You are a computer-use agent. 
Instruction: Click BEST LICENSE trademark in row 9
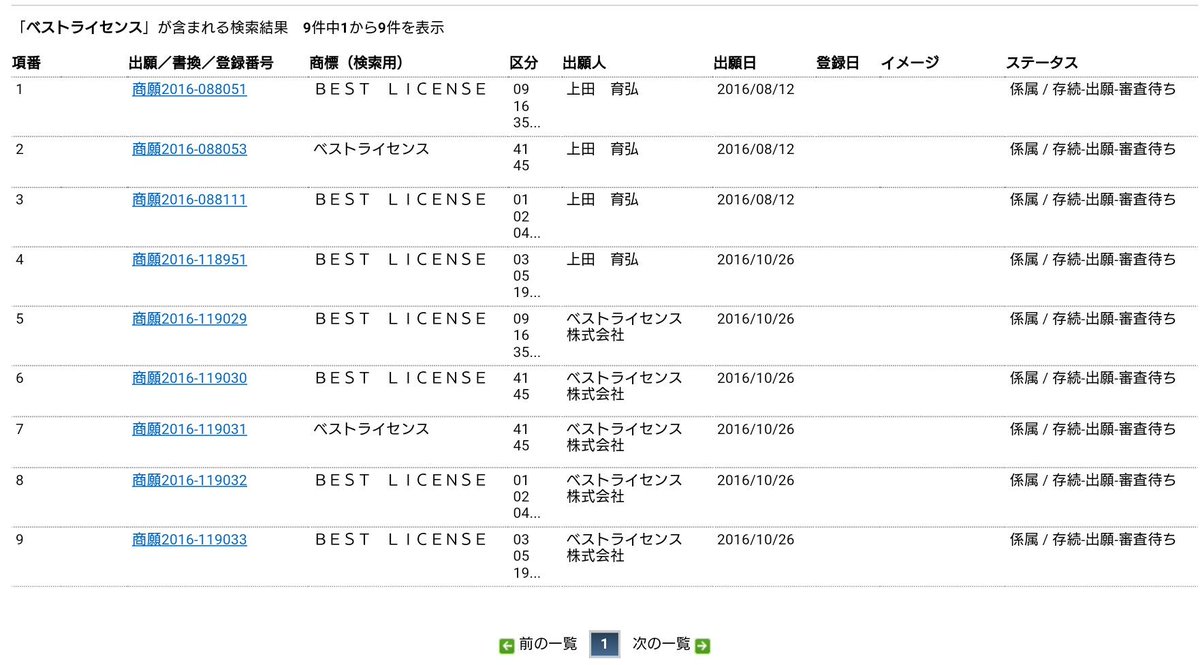(402, 540)
